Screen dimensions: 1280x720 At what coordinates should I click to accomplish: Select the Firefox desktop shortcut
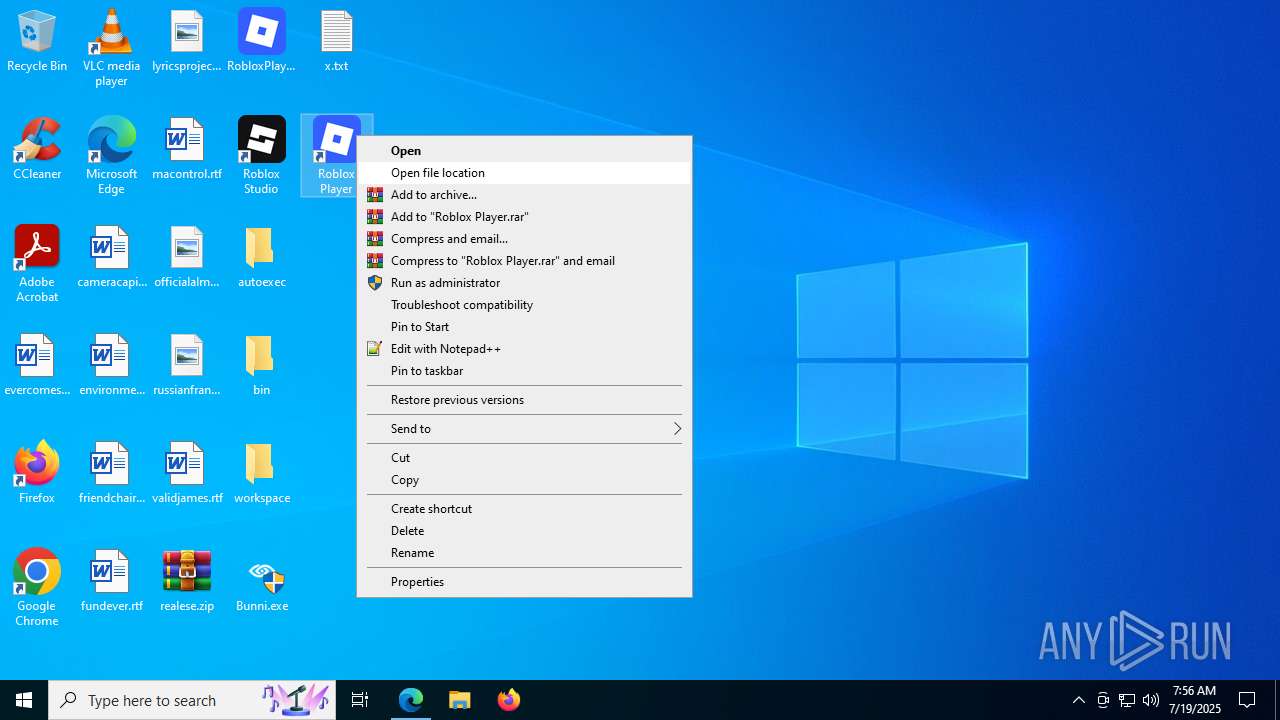coord(37,473)
